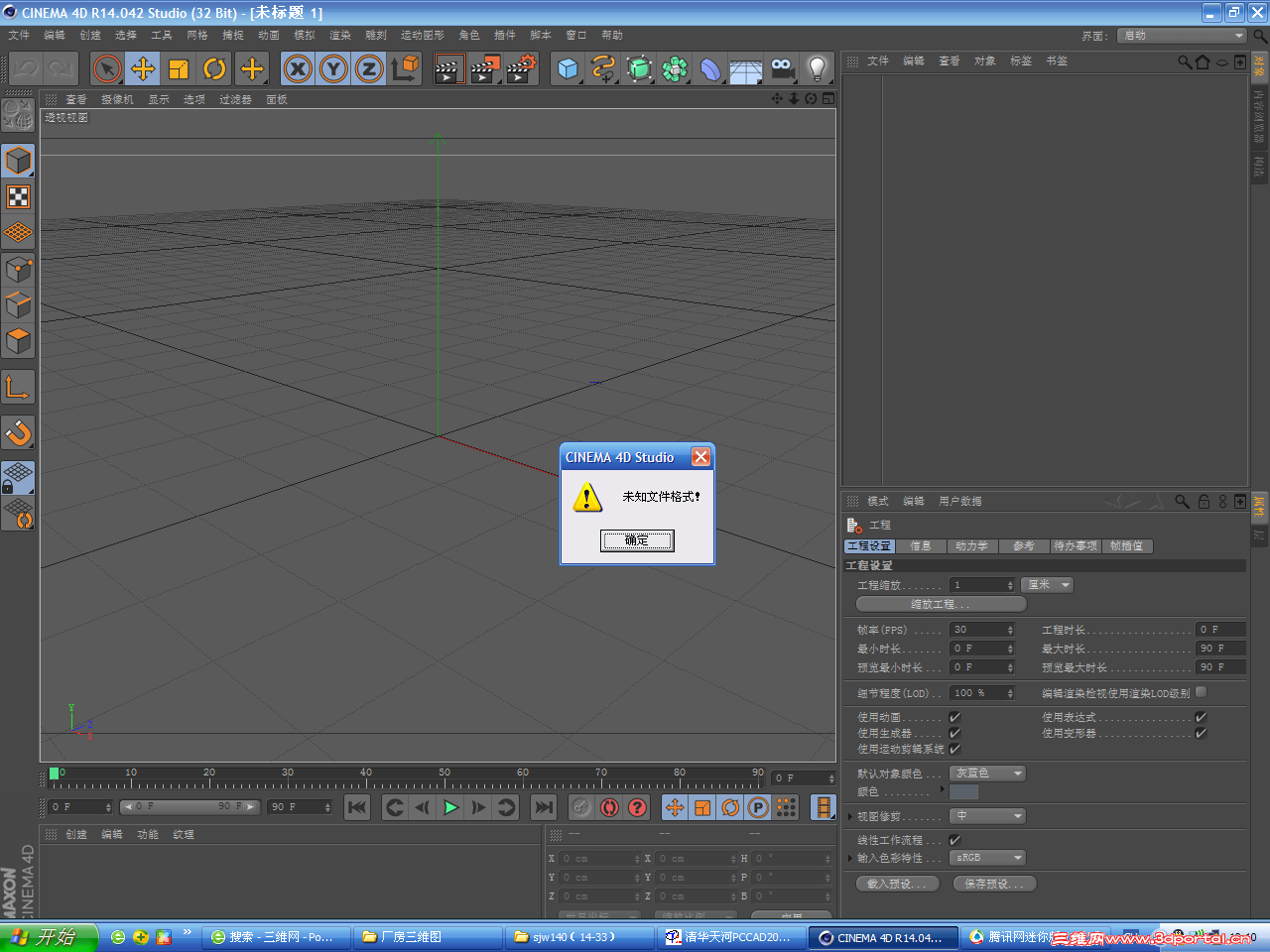The height and width of the screenshot is (952, 1270).
Task: Open the 渲染 menu
Action: 340,35
